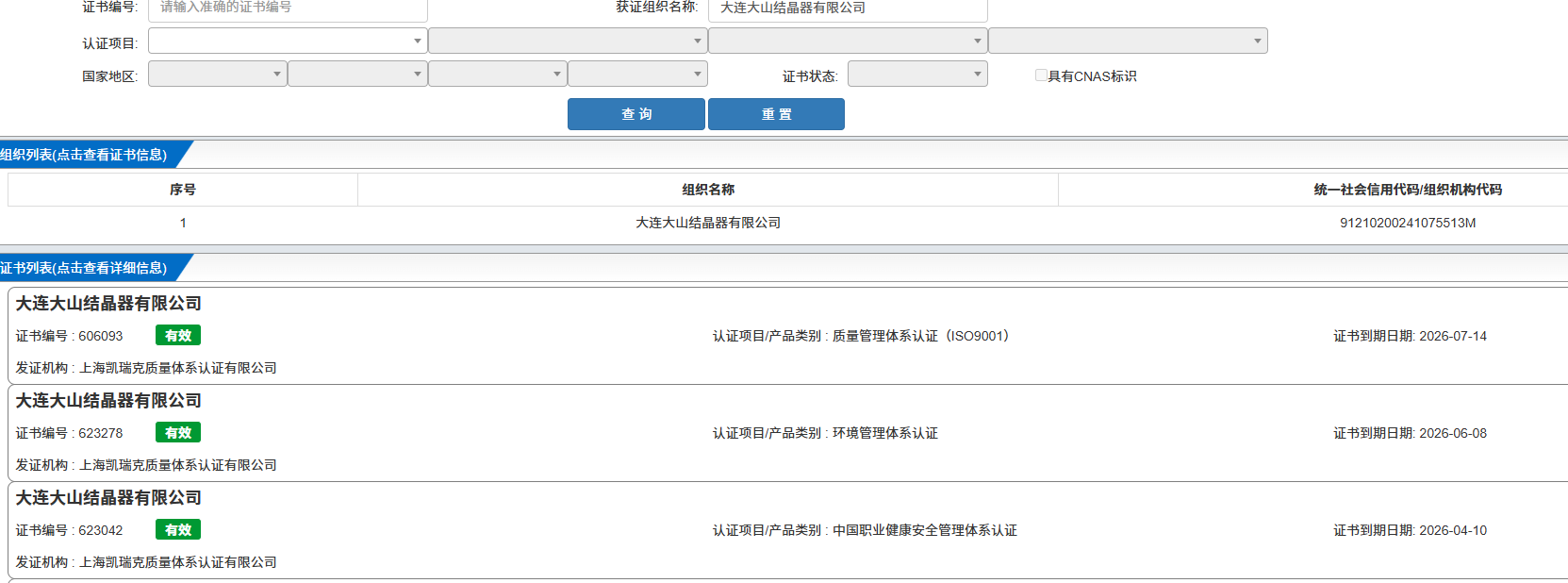
Task: Click the 序号 column header
Action: [x=183, y=190]
